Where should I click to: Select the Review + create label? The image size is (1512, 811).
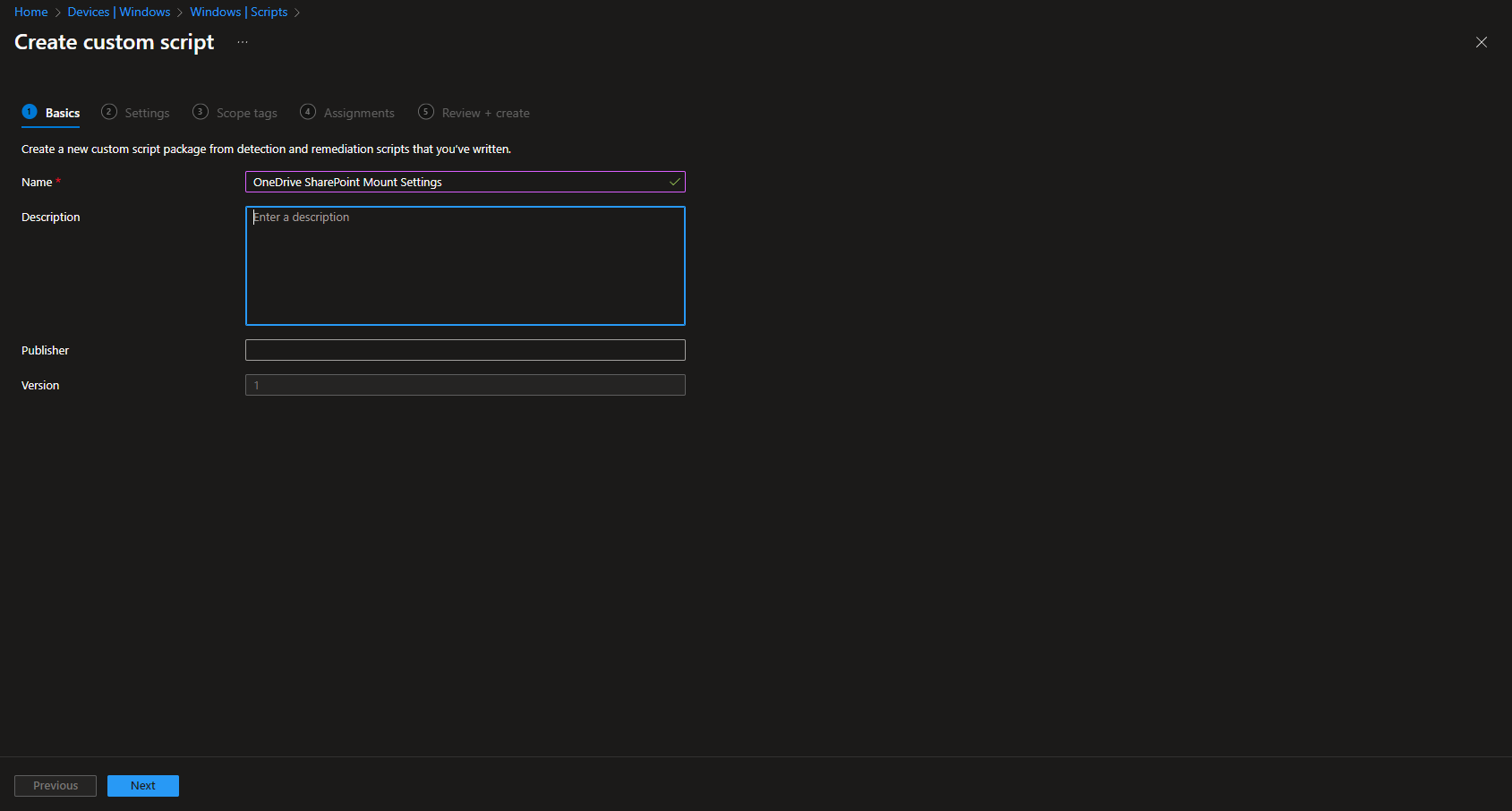pos(485,112)
